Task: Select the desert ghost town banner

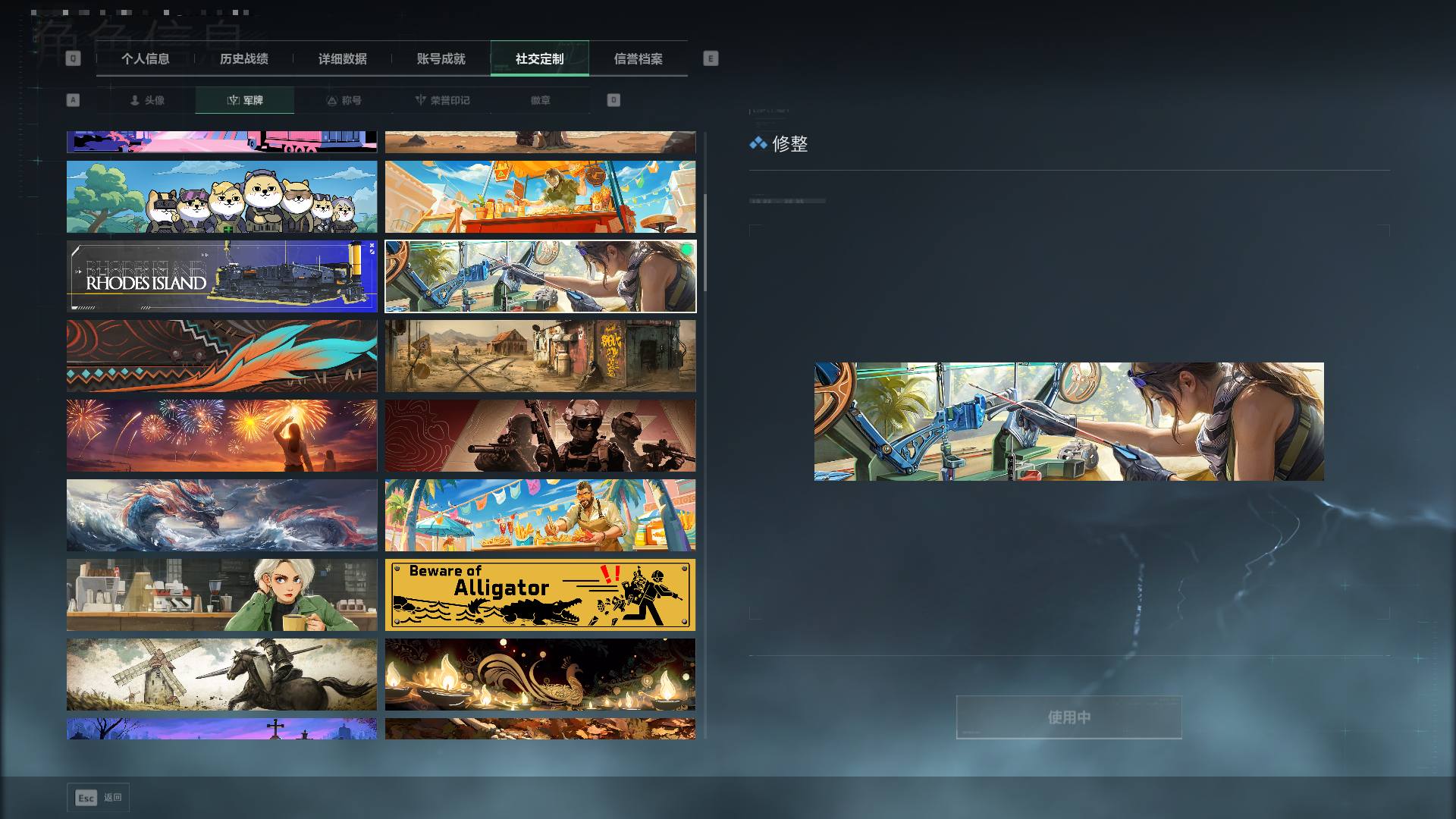Action: (540, 356)
